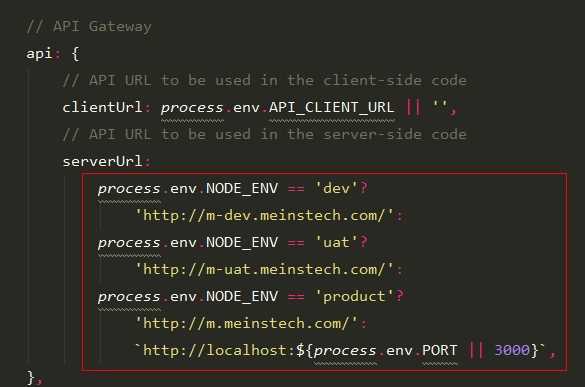Click the closing brace of api block
This screenshot has height=387, width=585.
tap(31, 378)
